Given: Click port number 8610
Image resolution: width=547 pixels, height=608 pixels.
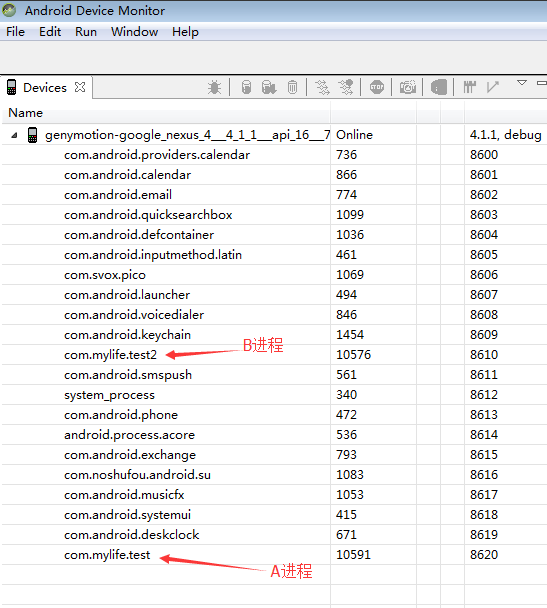Looking at the screenshot, I should point(484,355).
